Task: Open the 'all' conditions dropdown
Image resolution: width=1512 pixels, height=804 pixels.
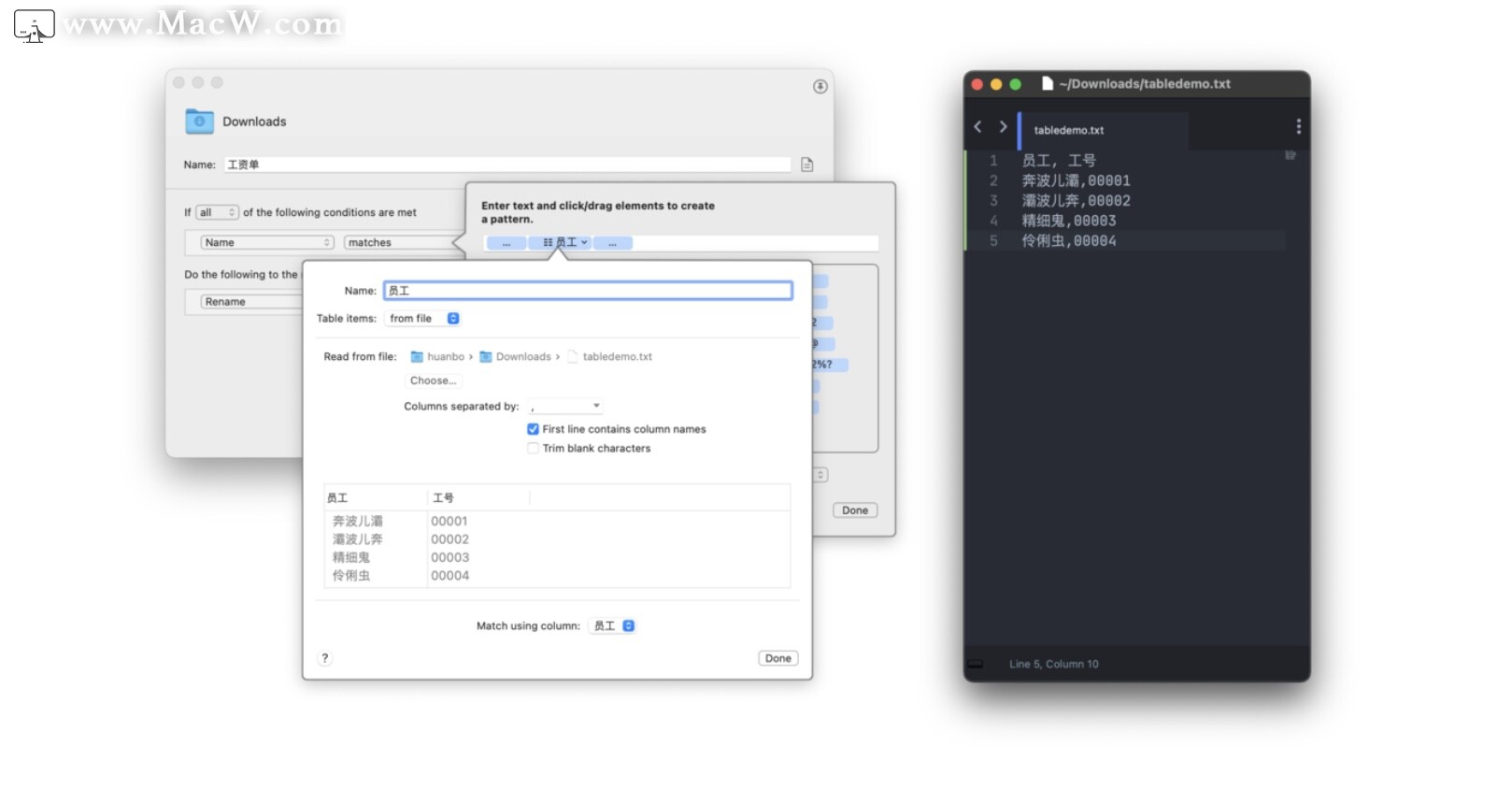Action: pyautogui.click(x=218, y=212)
